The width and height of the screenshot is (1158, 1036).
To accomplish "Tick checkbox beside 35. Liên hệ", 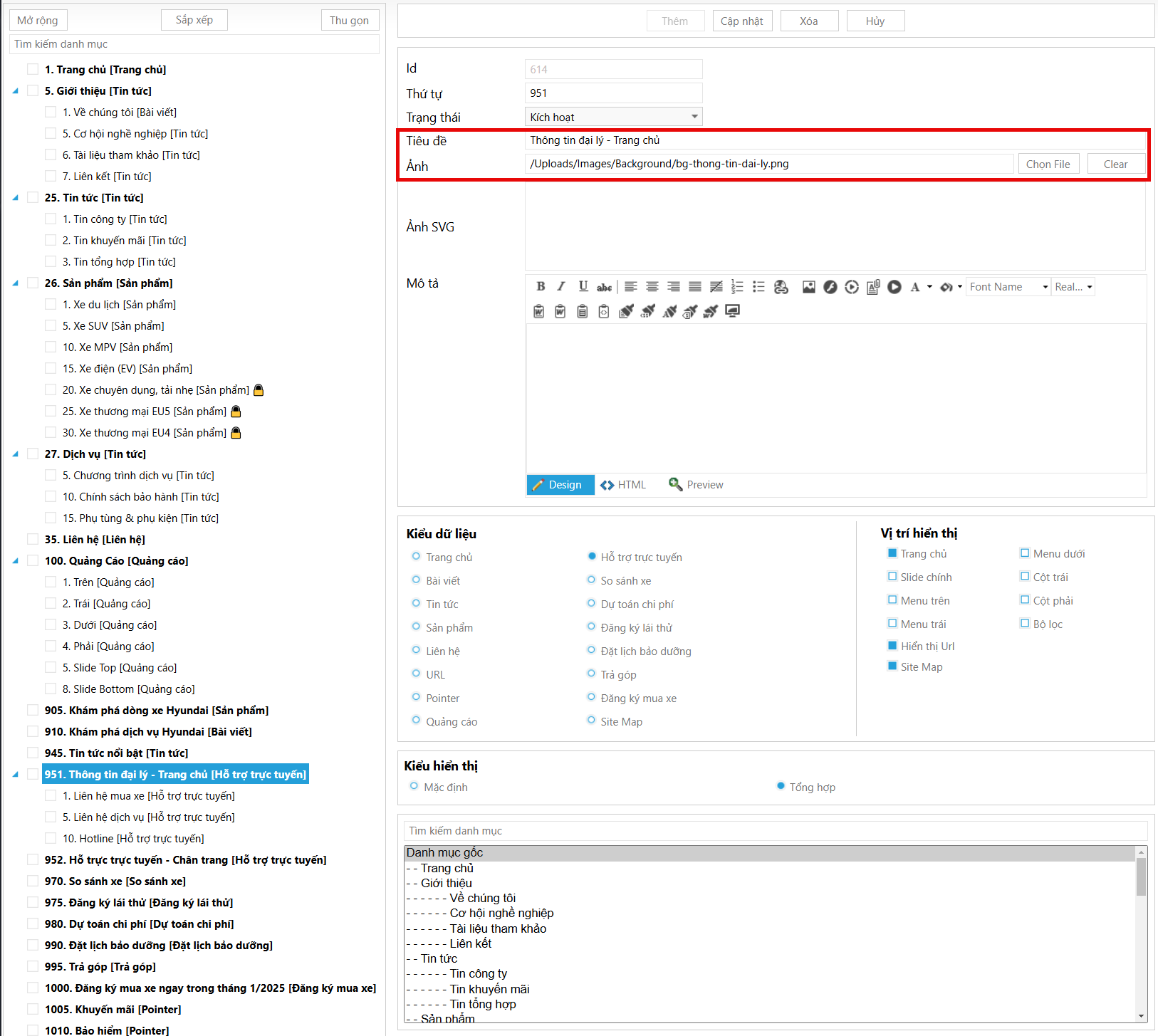I will (33, 539).
